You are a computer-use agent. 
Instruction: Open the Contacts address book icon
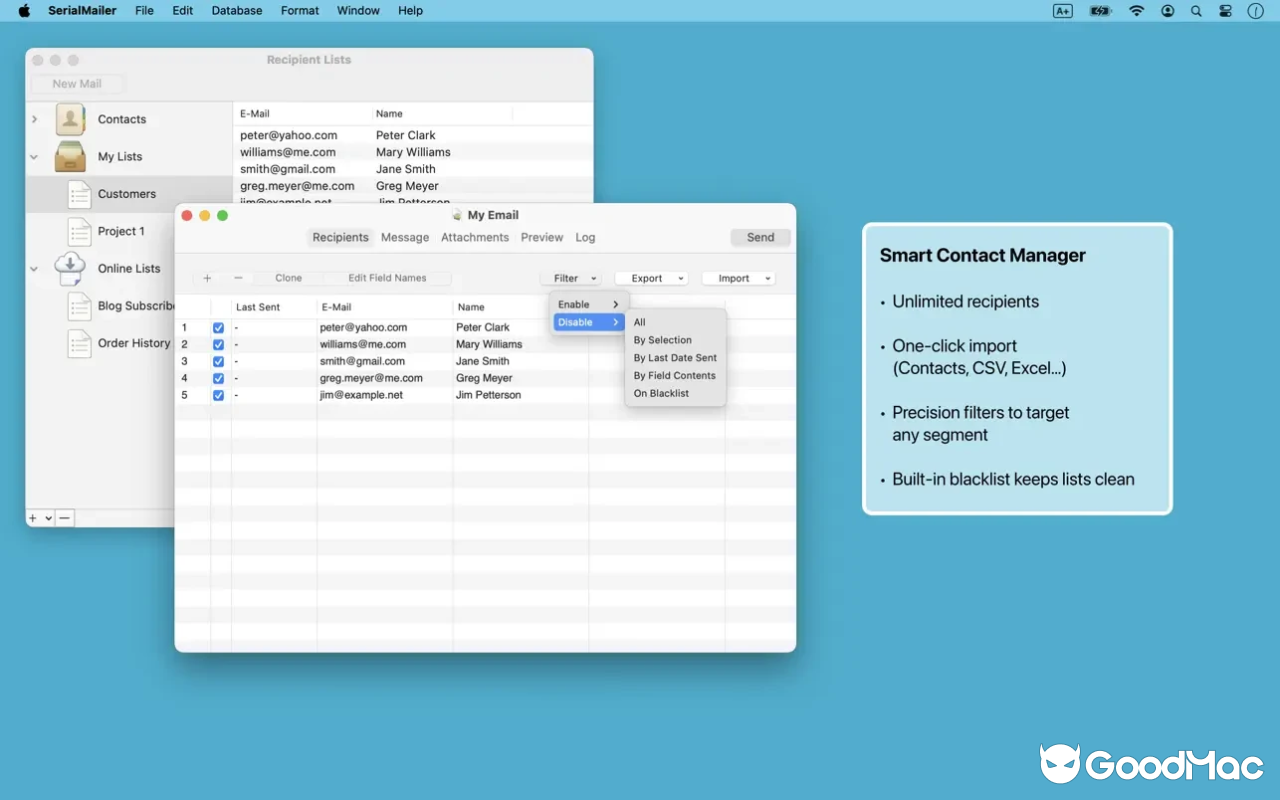(x=69, y=119)
